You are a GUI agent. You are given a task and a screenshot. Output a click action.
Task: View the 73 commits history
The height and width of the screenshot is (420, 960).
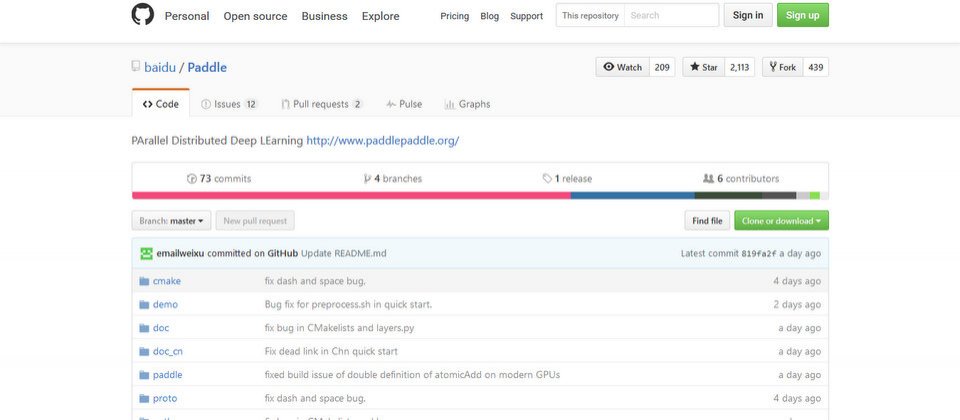219,179
